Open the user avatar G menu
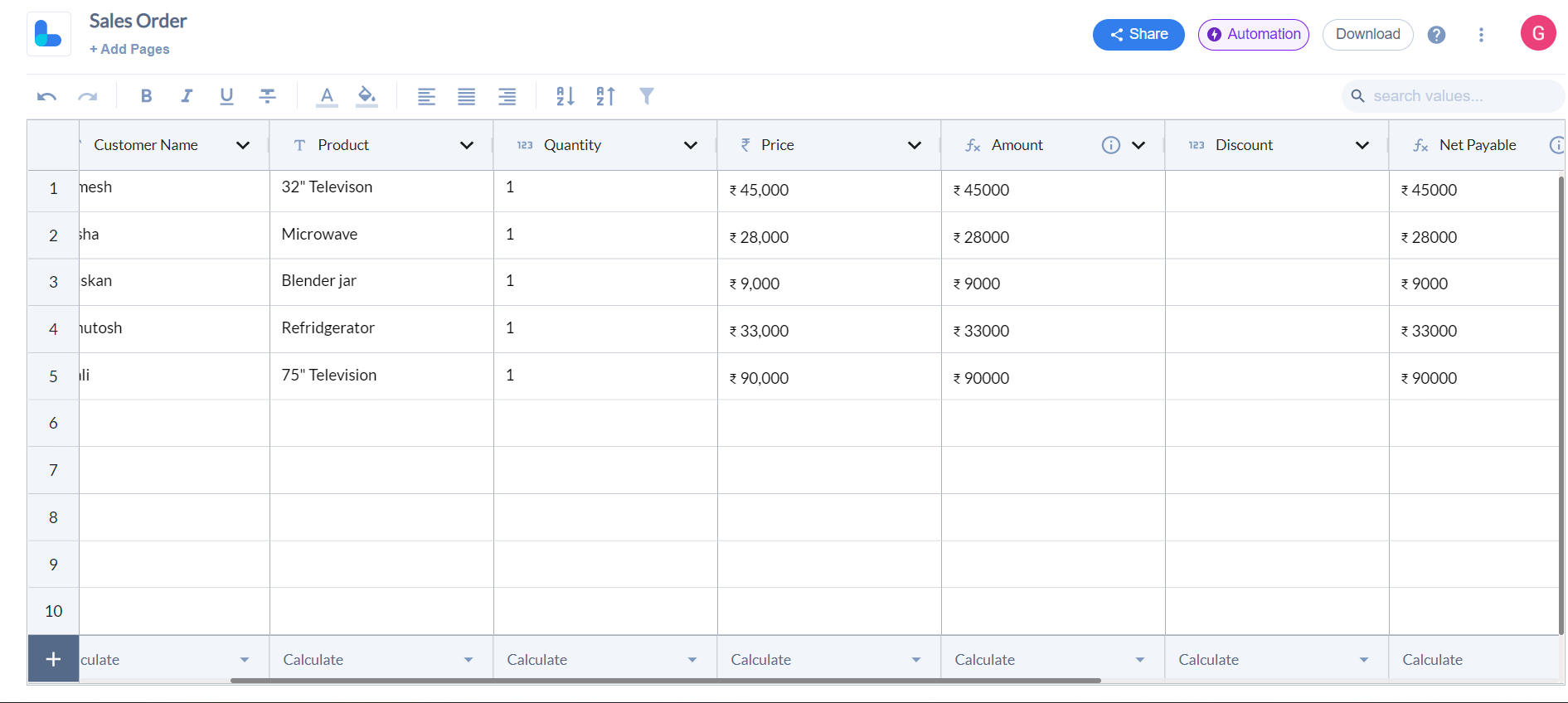This screenshot has height=703, width=1568. click(1538, 33)
